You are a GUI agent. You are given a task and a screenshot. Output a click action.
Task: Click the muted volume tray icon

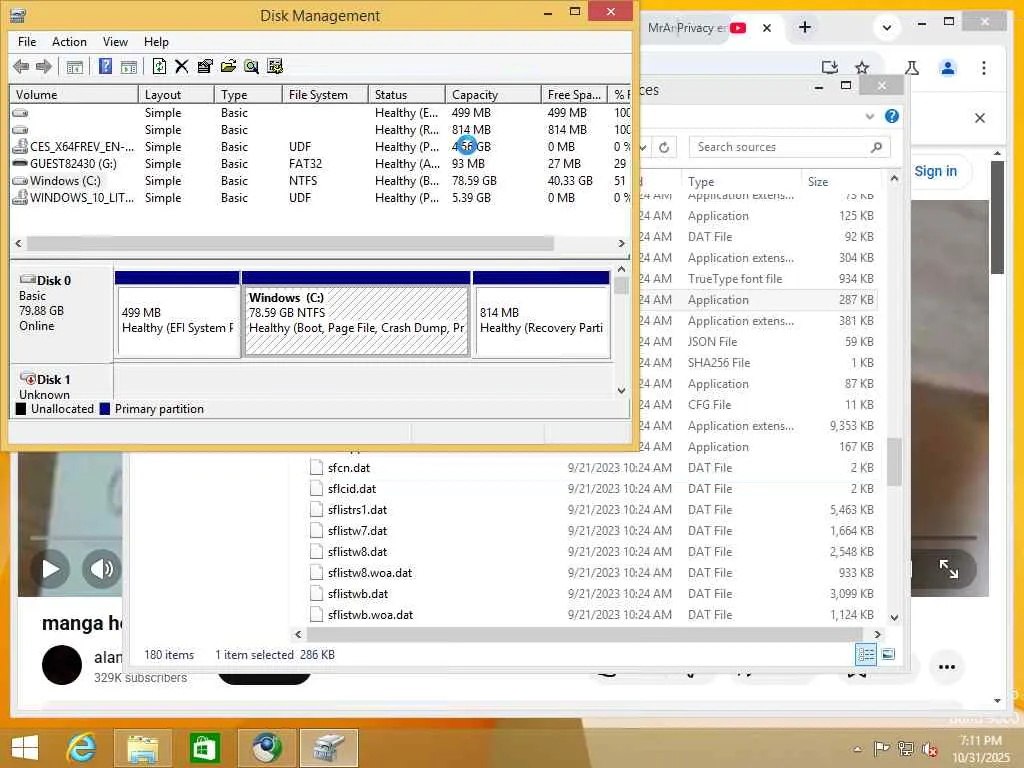[930, 749]
